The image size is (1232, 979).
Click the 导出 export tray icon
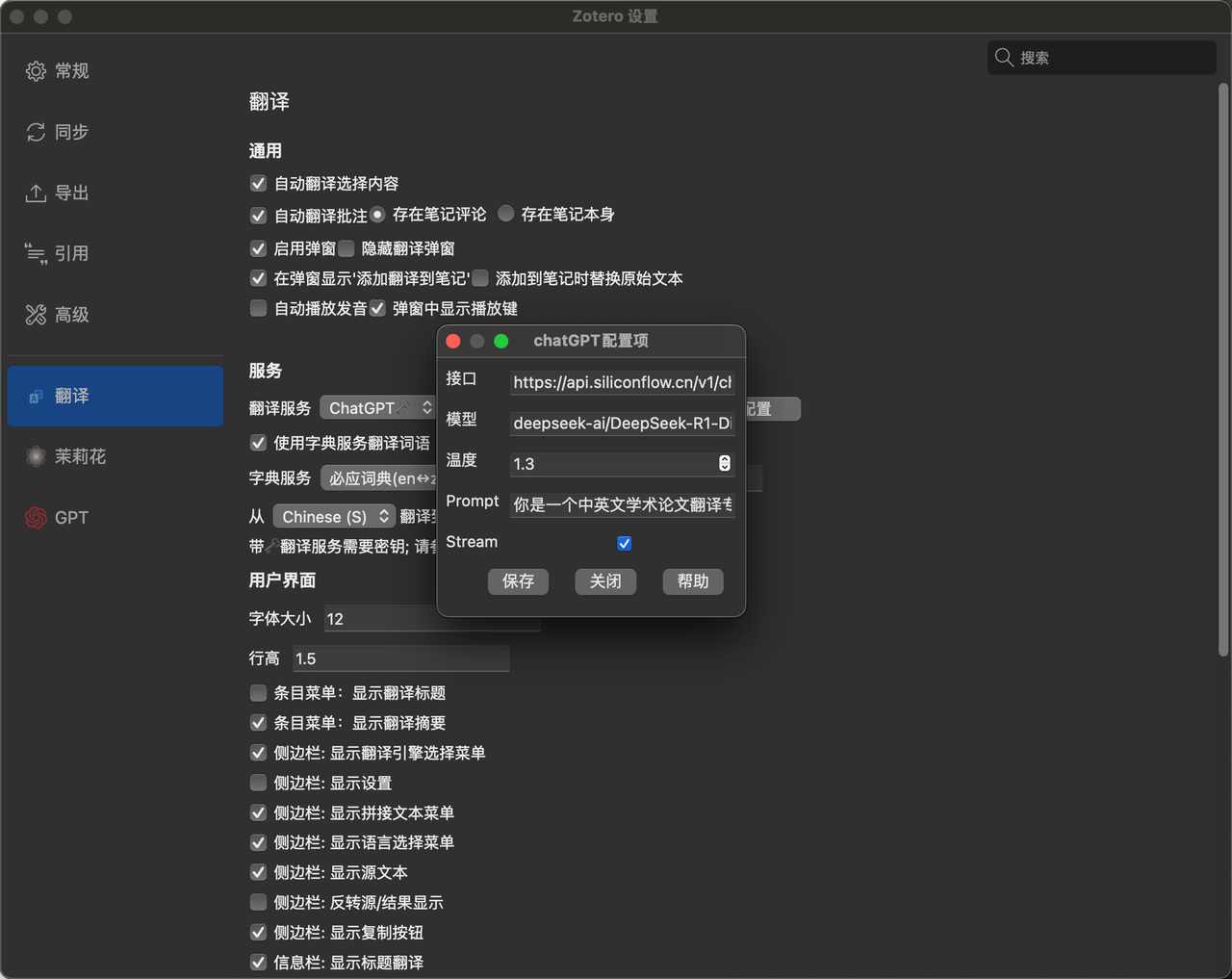click(x=36, y=193)
